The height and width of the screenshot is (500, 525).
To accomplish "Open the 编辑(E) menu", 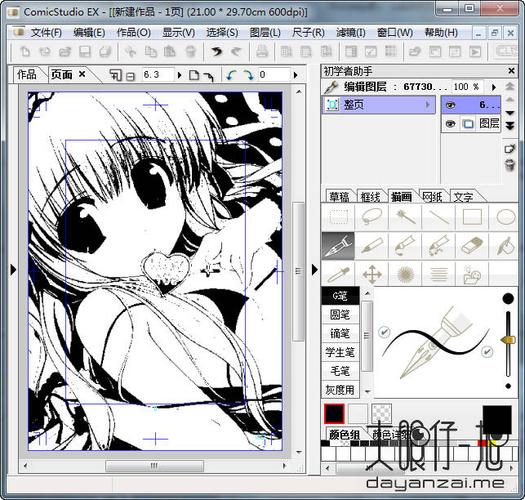I will pyautogui.click(x=89, y=32).
